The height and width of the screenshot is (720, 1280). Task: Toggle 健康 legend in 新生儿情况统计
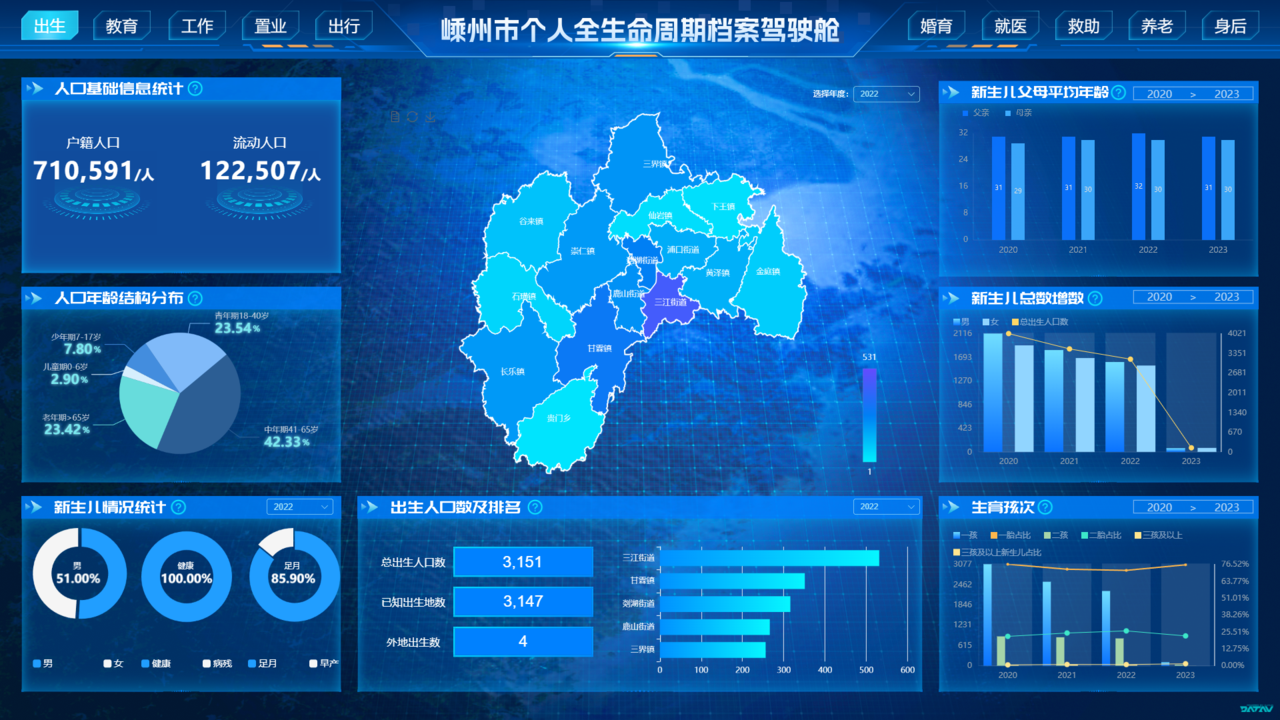[x=157, y=663]
